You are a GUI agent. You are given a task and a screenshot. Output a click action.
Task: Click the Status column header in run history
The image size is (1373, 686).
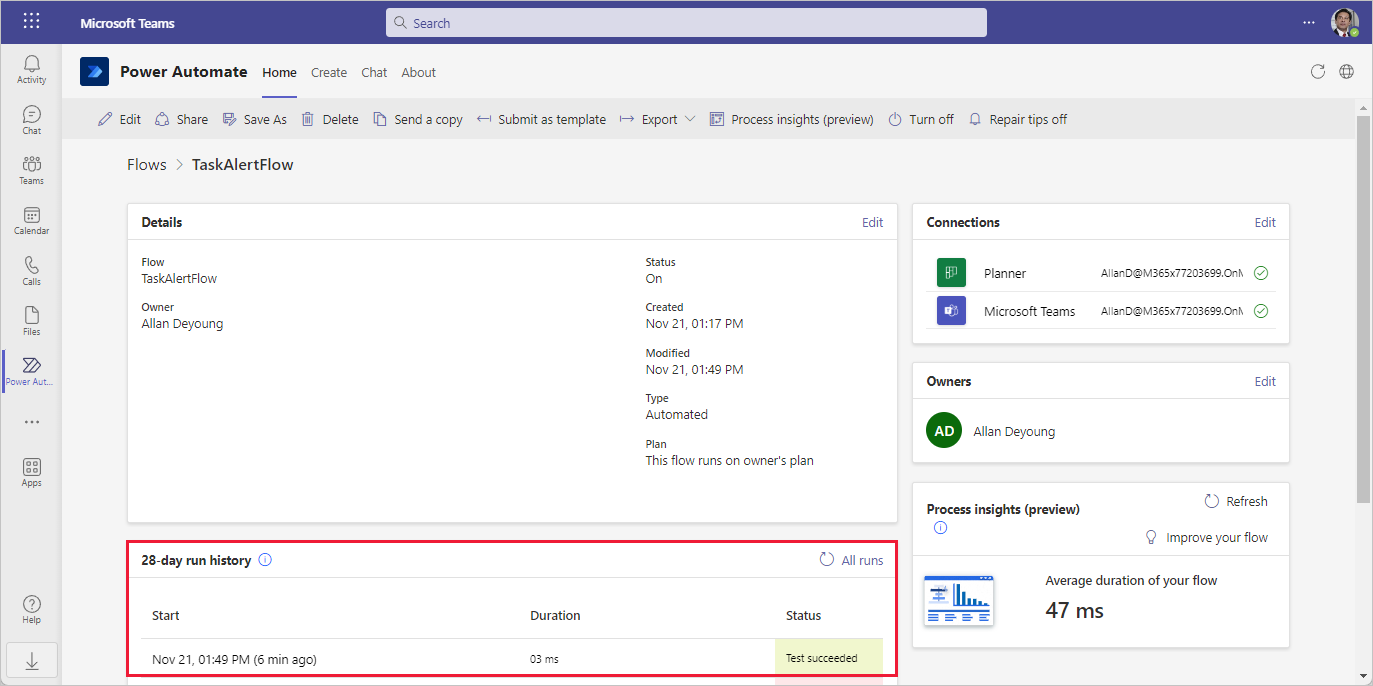803,615
